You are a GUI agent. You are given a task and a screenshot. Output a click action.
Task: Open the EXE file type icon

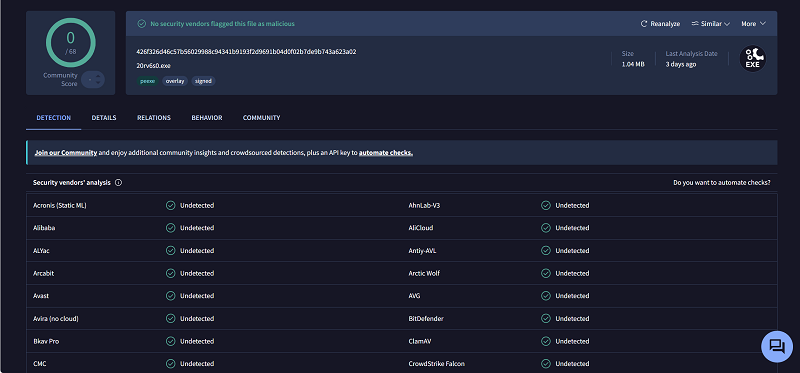pos(753,59)
